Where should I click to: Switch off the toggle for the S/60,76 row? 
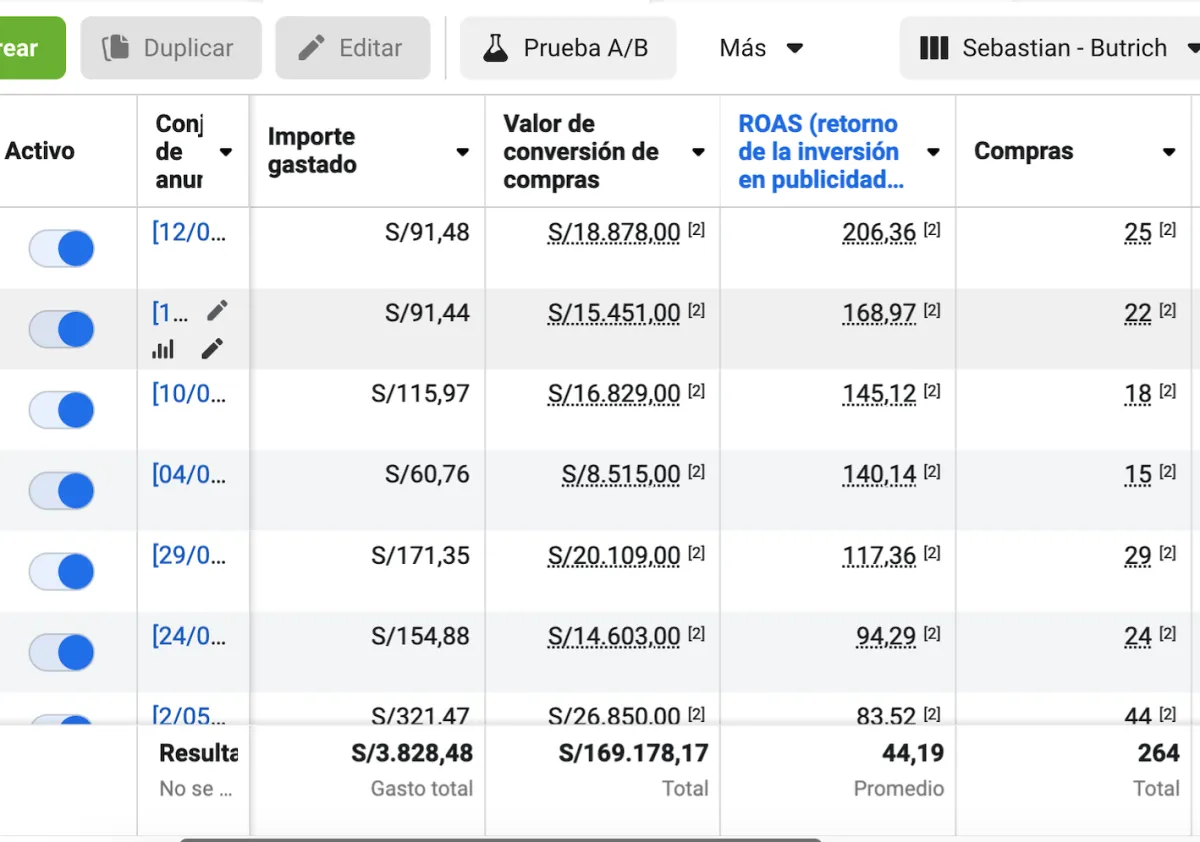[62, 491]
